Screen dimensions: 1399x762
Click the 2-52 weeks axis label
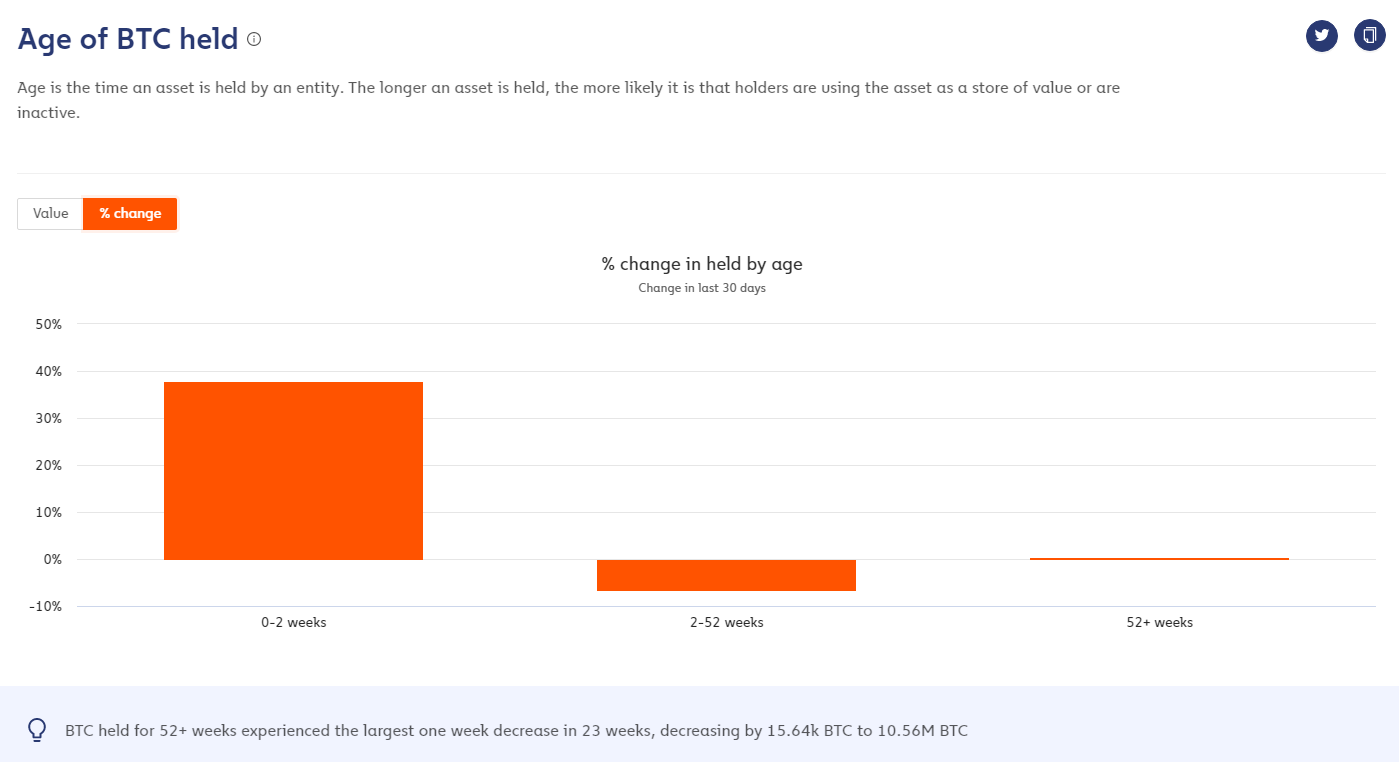coord(727,622)
